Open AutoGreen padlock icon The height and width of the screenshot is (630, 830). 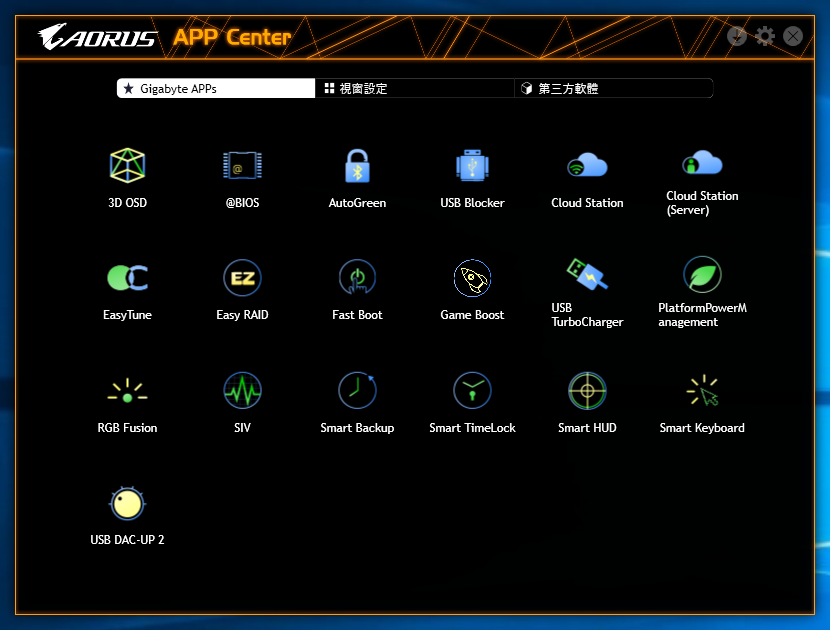(x=357, y=166)
